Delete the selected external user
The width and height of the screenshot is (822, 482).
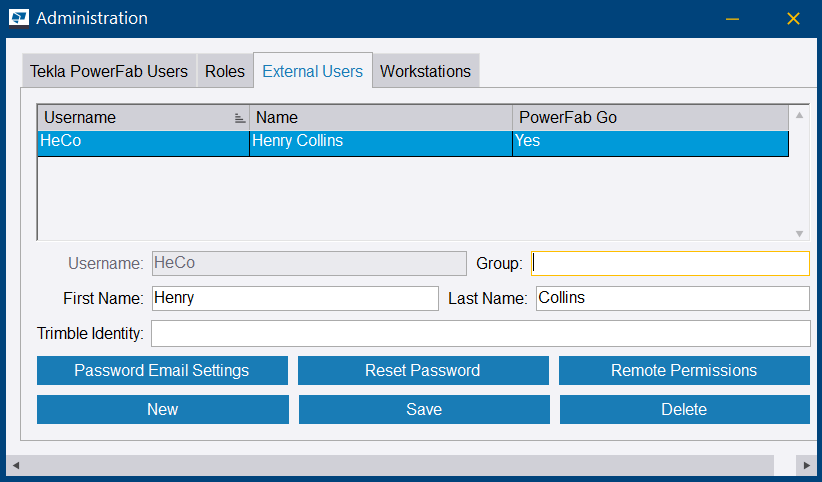click(x=684, y=409)
